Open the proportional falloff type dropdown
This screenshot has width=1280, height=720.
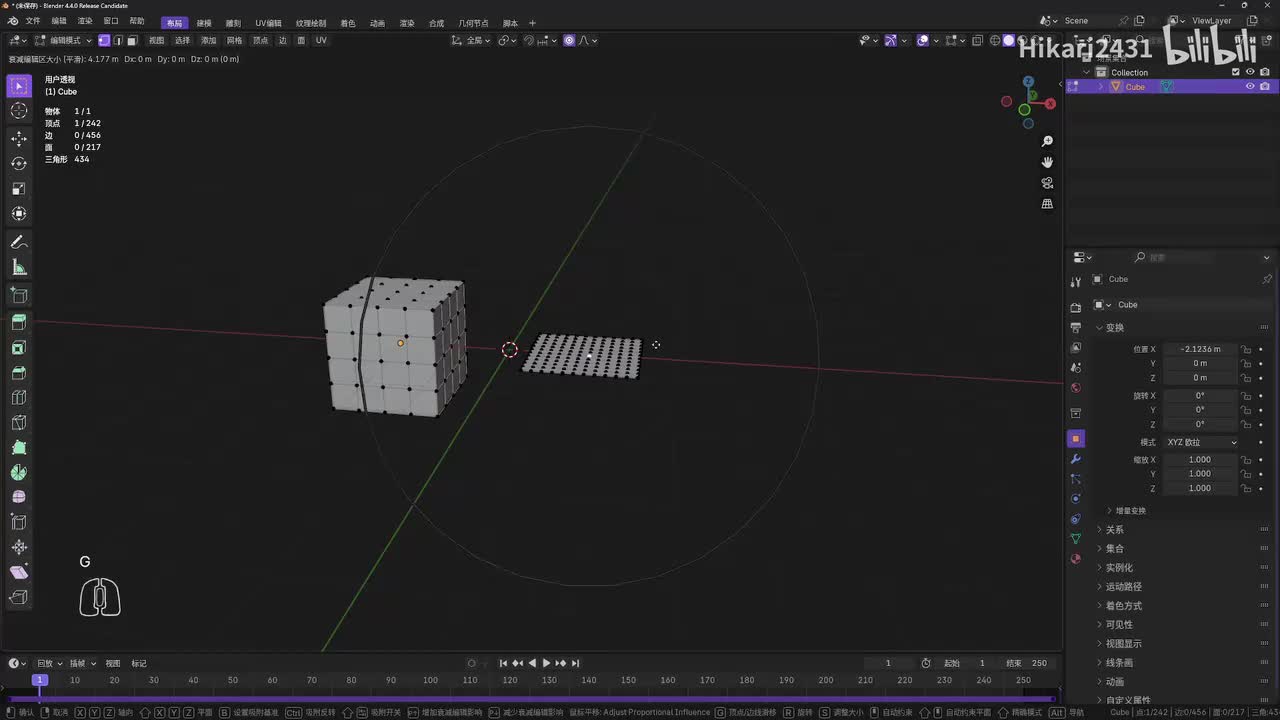pyautogui.click(x=589, y=40)
